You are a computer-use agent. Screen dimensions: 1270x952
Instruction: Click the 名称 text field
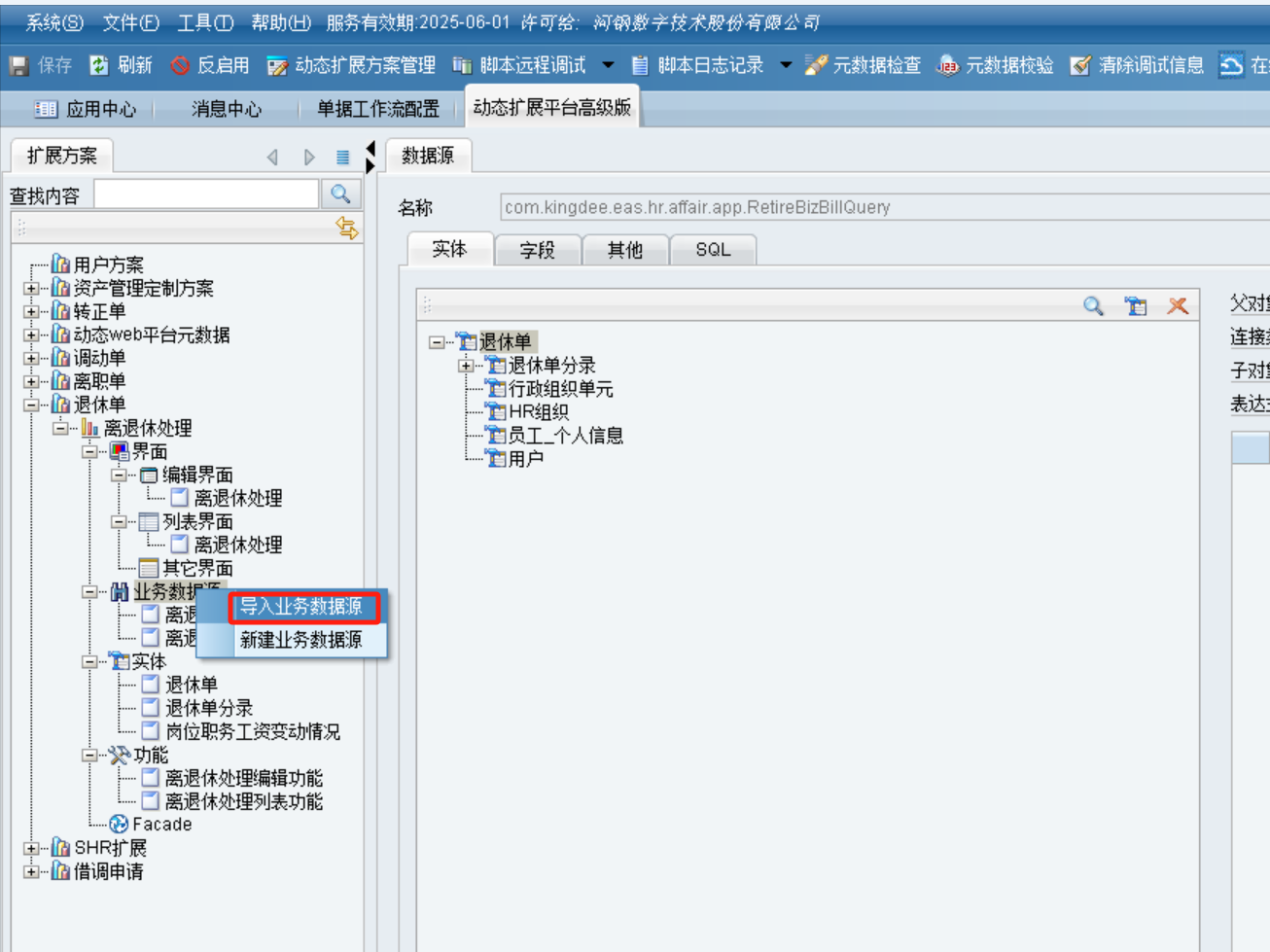pos(885,207)
